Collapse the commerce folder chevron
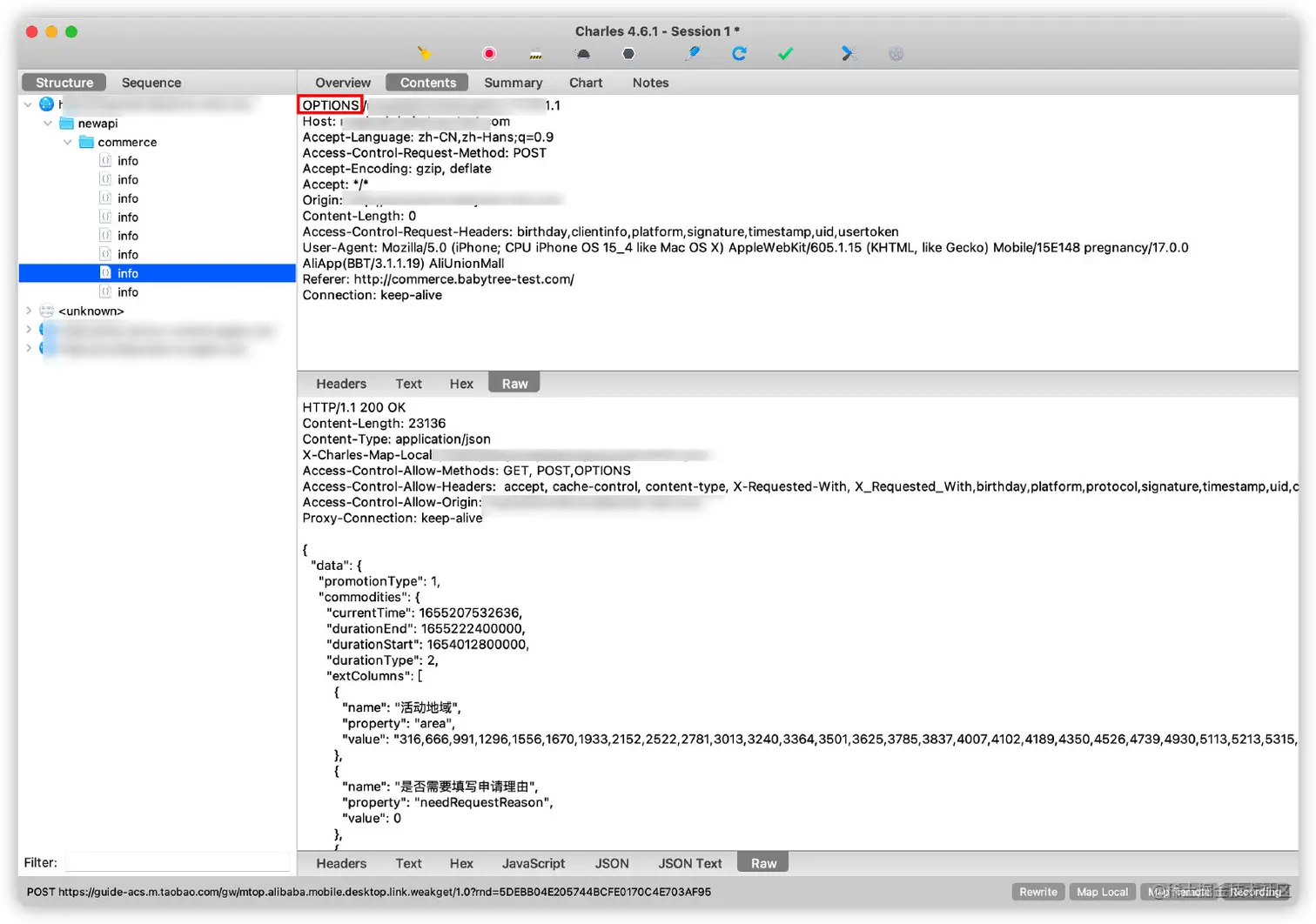 point(68,142)
